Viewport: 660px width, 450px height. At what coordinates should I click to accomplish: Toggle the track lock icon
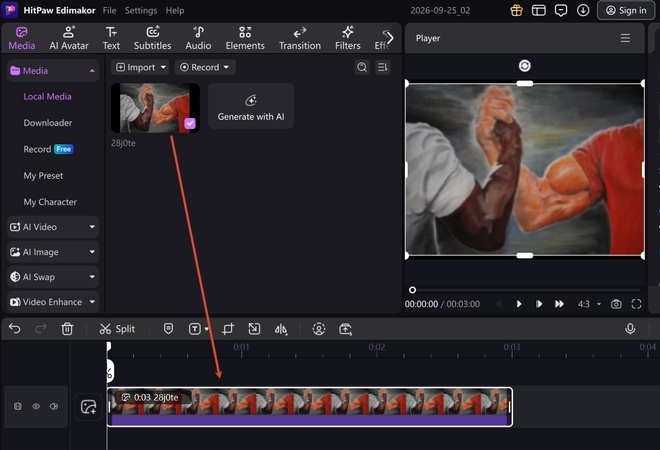pos(18,406)
